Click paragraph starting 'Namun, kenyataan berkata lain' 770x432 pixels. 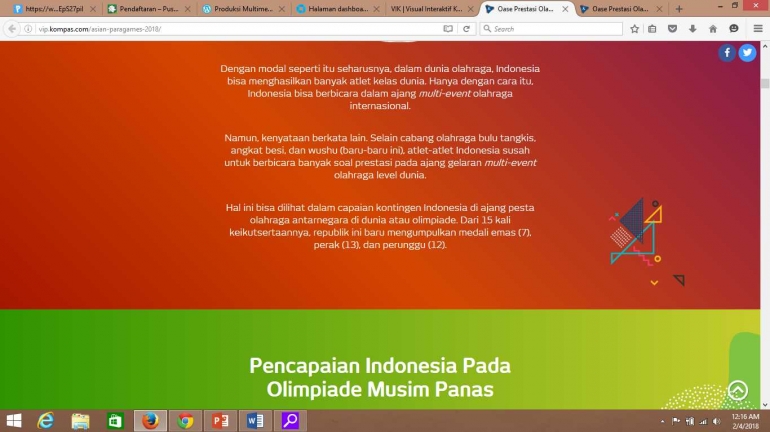tap(380, 156)
